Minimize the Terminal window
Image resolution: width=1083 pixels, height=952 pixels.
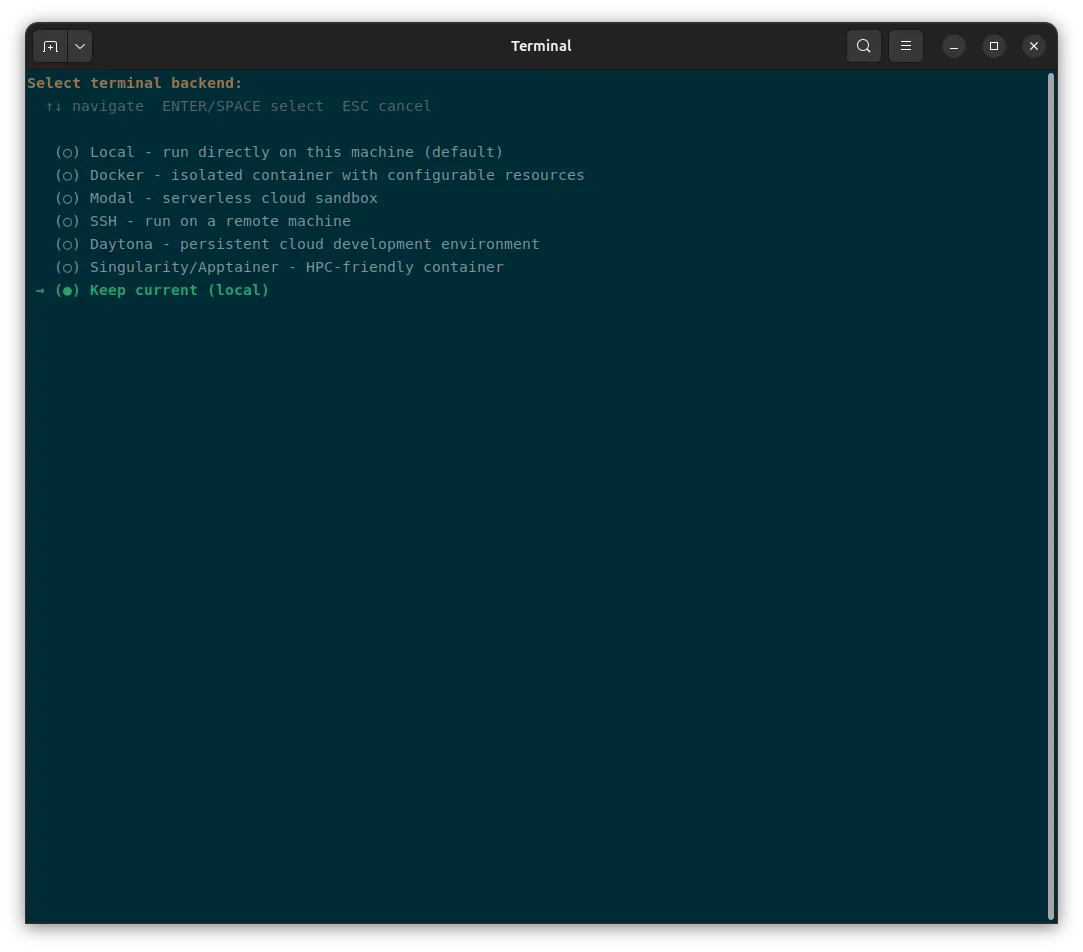(954, 46)
